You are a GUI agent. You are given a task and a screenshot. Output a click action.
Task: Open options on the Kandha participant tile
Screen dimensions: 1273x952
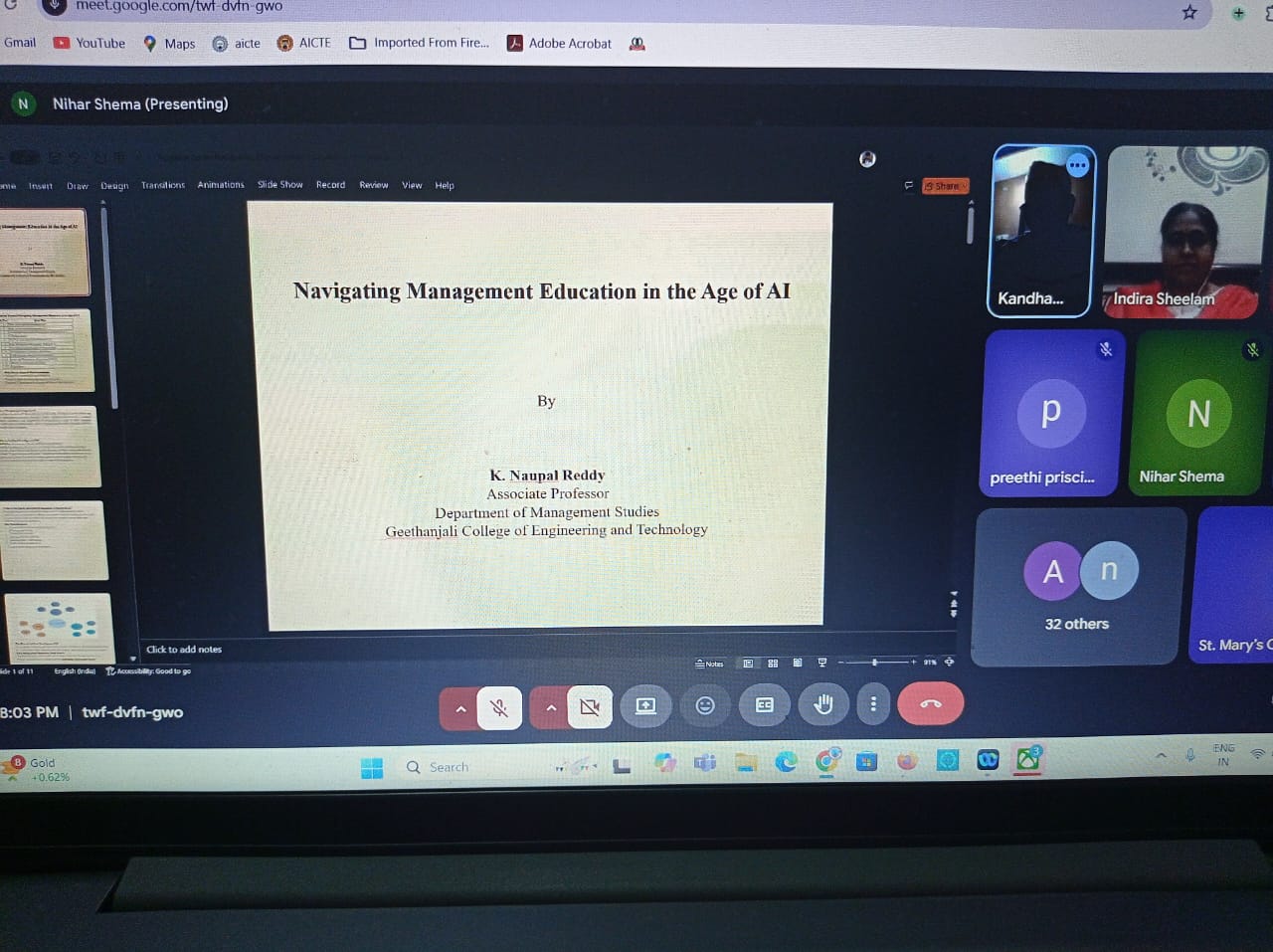(x=1077, y=166)
